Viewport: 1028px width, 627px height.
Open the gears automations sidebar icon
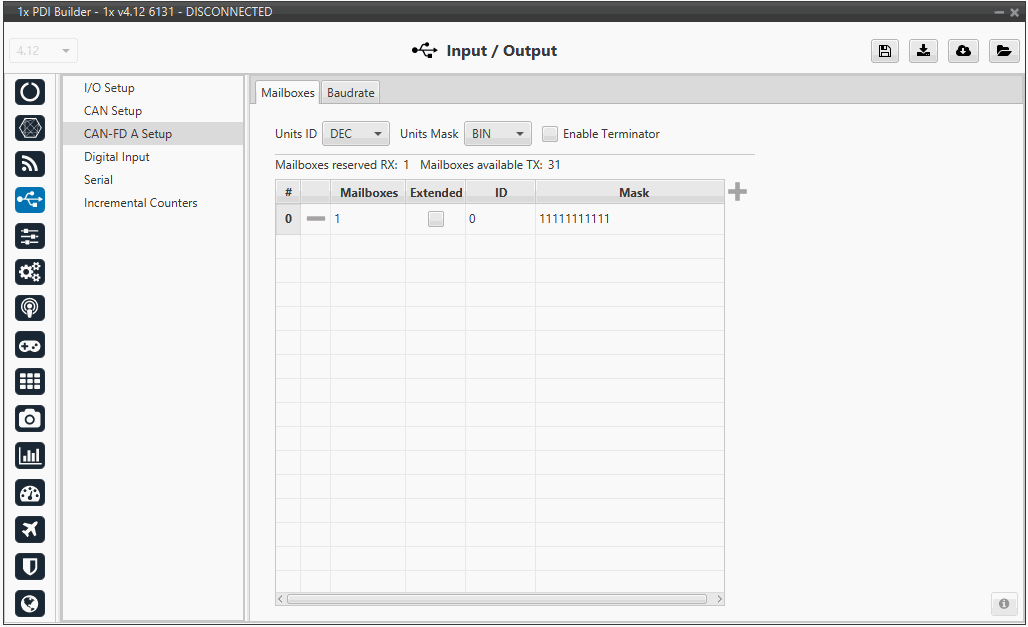(30, 272)
